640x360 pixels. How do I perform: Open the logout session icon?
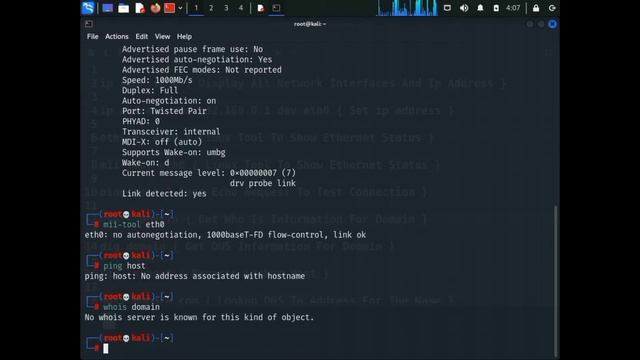[x=552, y=8]
